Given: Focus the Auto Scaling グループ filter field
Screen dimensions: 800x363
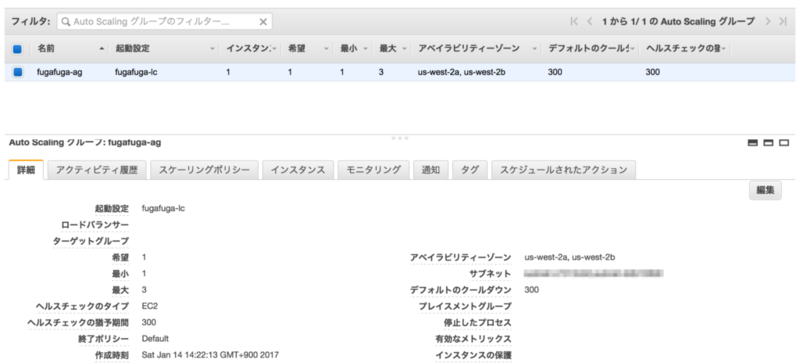Looking at the screenshot, I should pyautogui.click(x=164, y=22).
